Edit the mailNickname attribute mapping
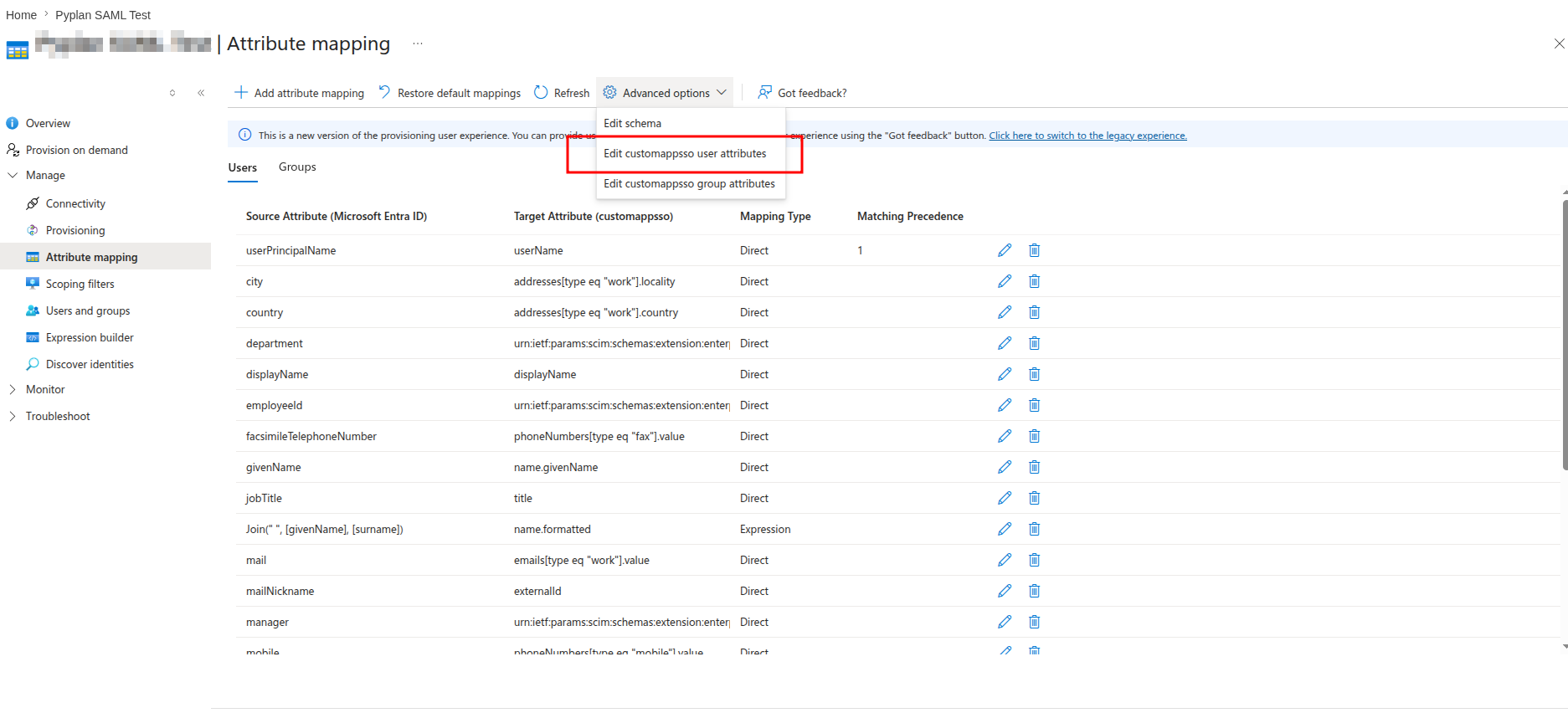1568x718 pixels. click(x=1005, y=591)
